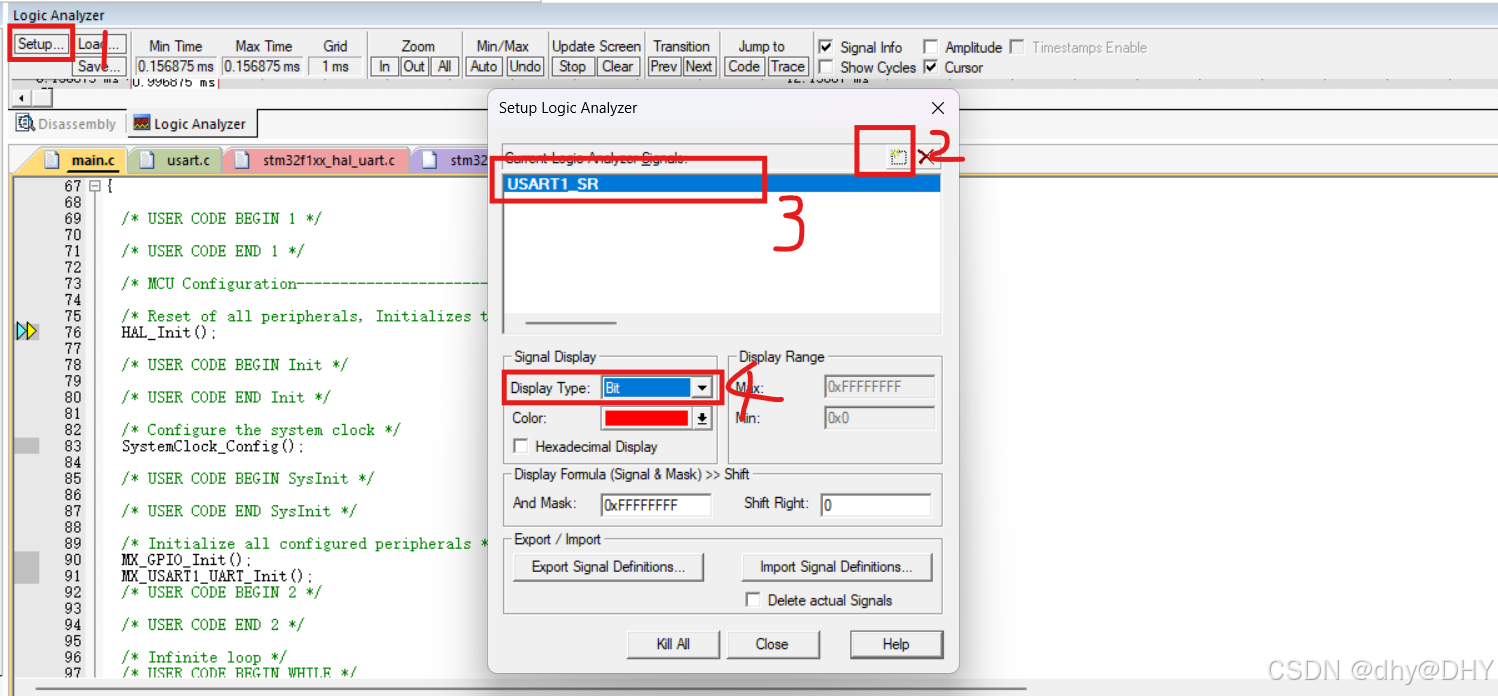The height and width of the screenshot is (696, 1498).
Task: Click Import Signal Definitions...
Action: coord(836,567)
